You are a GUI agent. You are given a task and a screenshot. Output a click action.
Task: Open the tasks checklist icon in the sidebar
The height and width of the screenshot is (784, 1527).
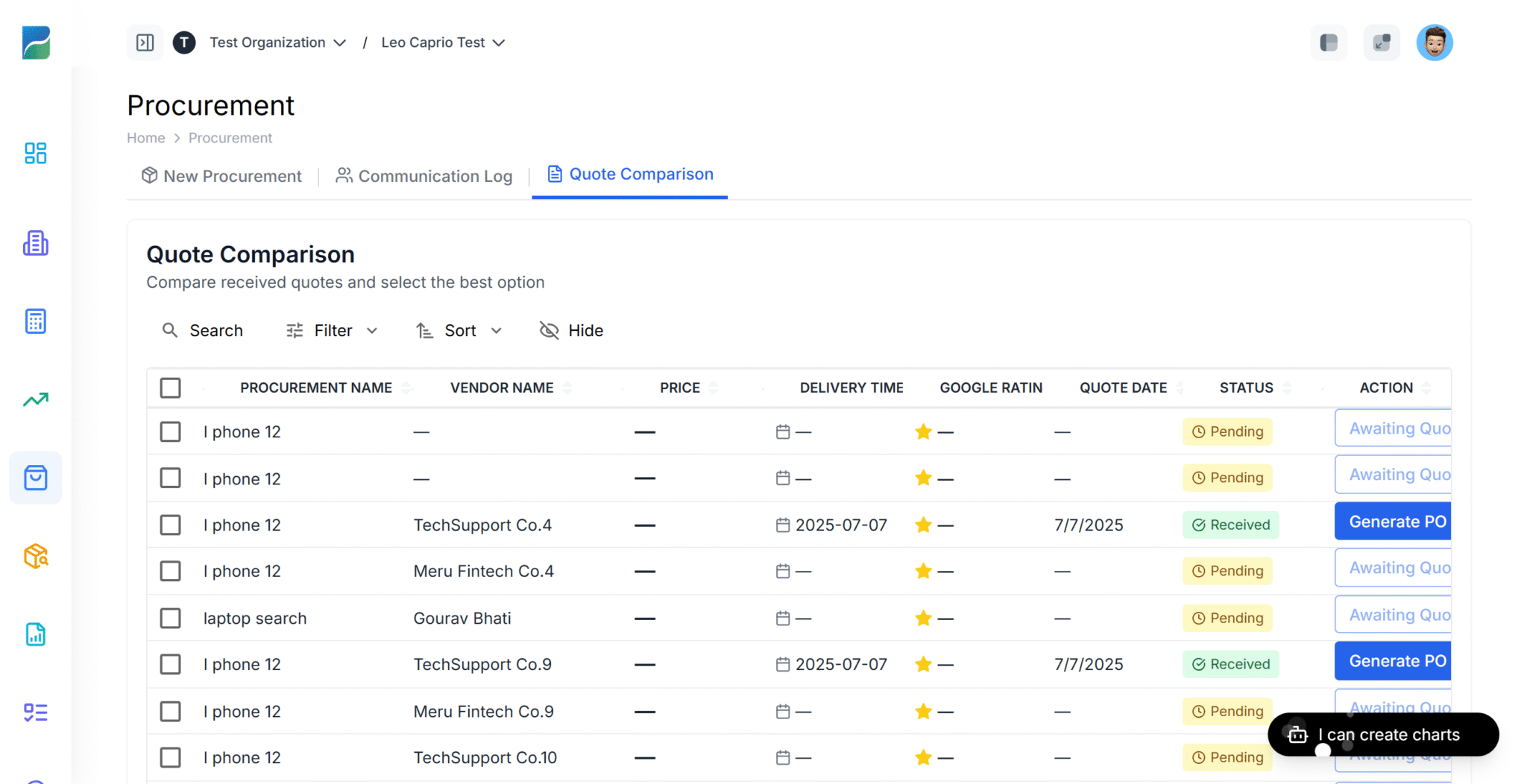pos(35,712)
